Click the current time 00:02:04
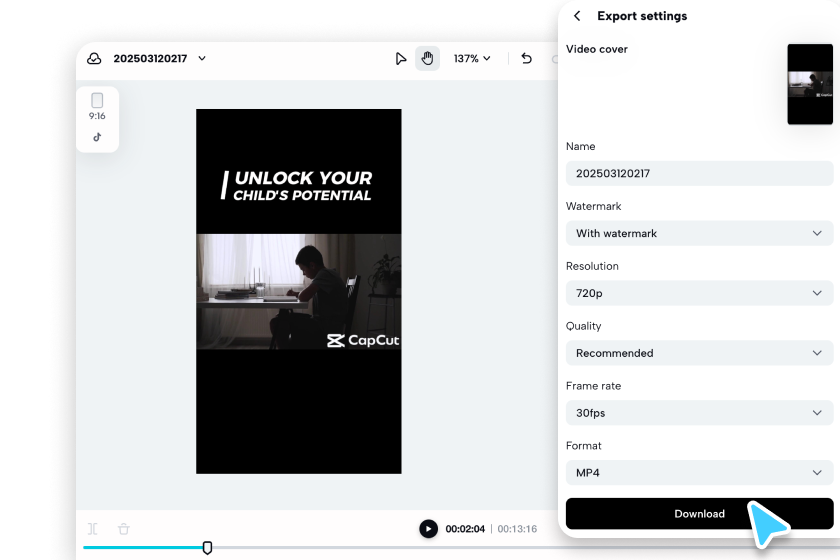The width and height of the screenshot is (840, 560). coord(465,529)
